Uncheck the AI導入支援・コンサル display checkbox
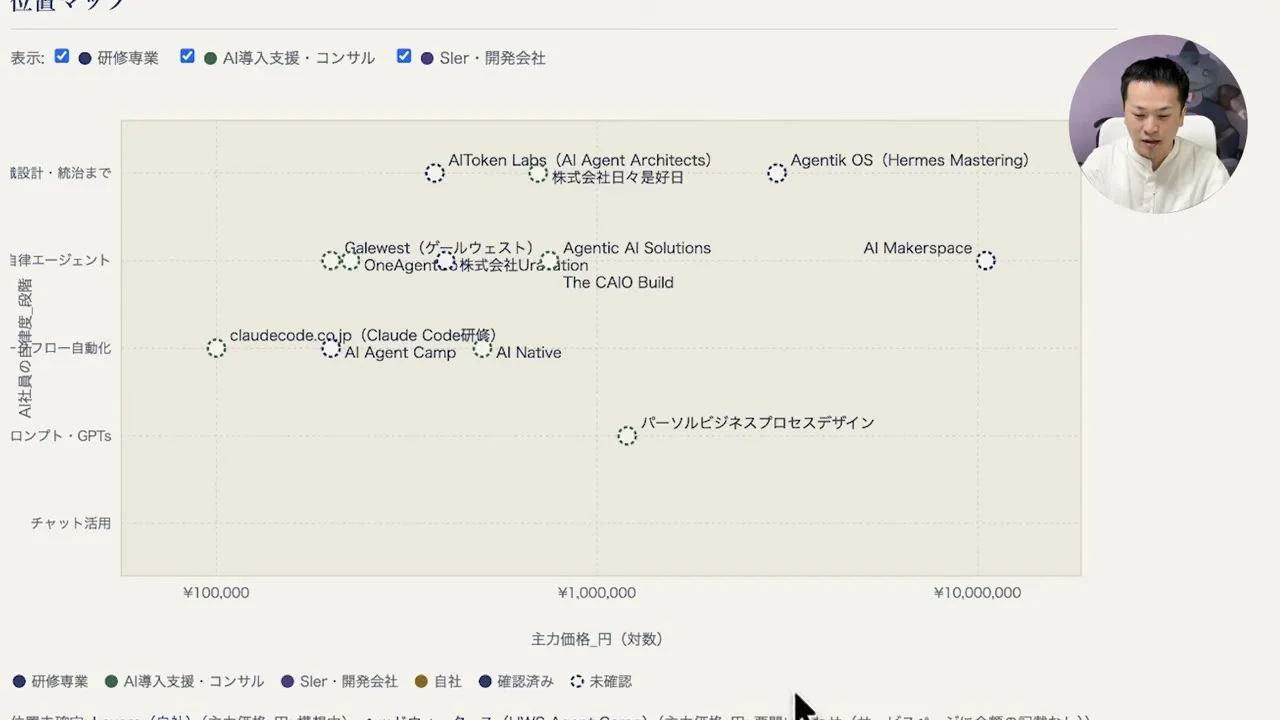 (x=187, y=56)
